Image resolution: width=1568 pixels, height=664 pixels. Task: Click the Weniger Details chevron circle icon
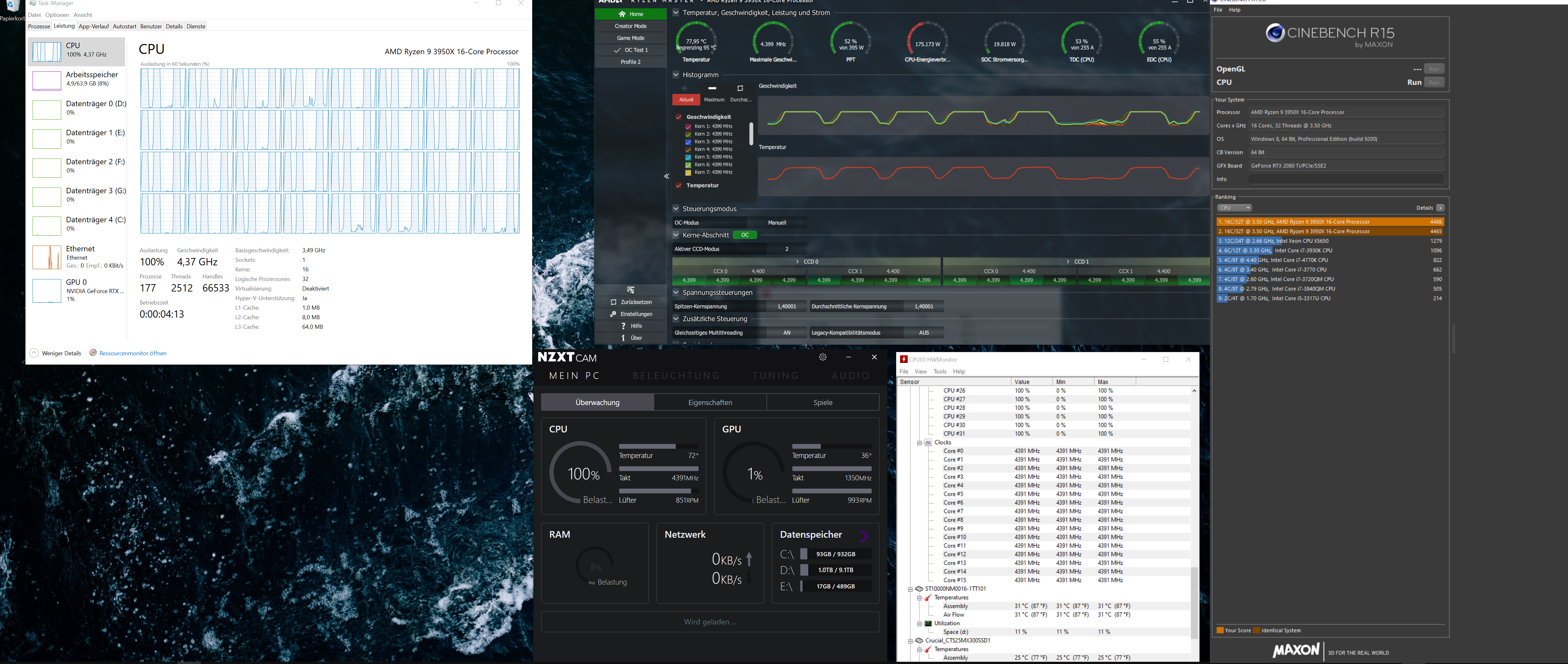(34, 353)
